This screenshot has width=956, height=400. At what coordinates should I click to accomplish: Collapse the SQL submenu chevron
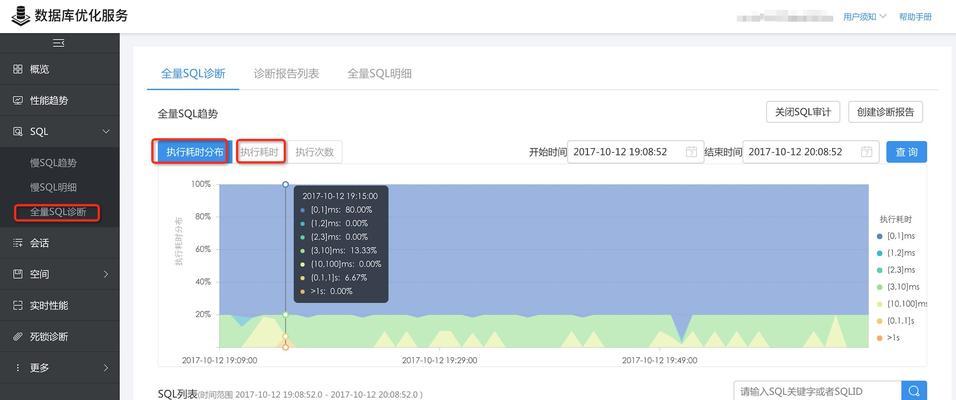point(106,132)
